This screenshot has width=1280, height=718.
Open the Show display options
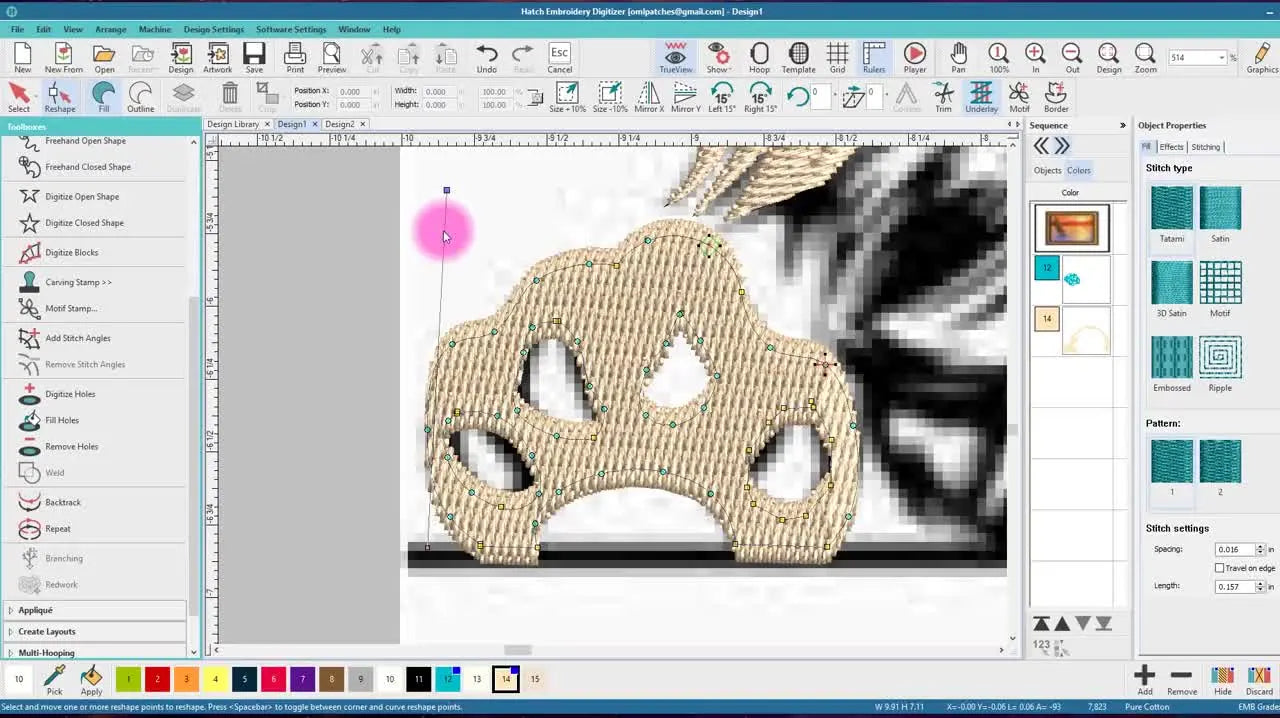click(717, 58)
